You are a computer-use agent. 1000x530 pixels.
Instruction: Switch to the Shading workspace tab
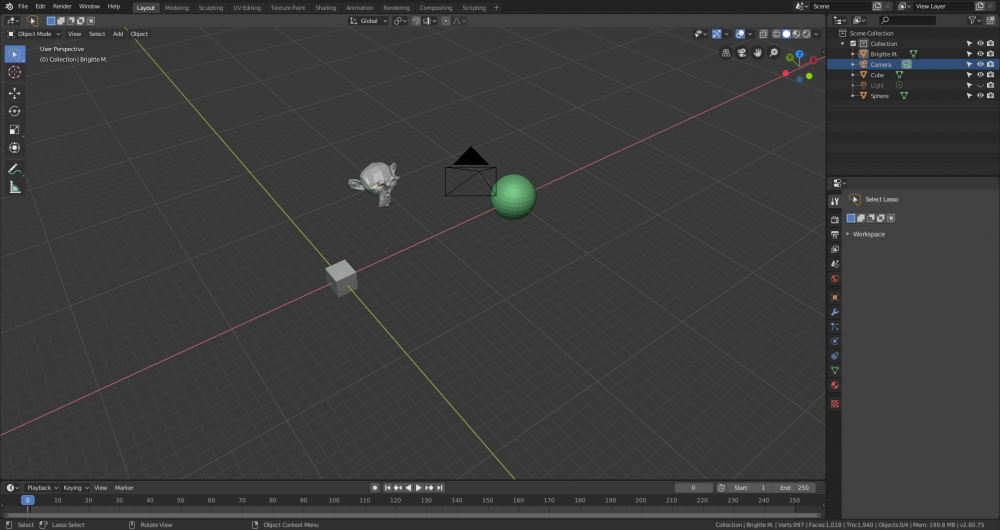tap(325, 8)
